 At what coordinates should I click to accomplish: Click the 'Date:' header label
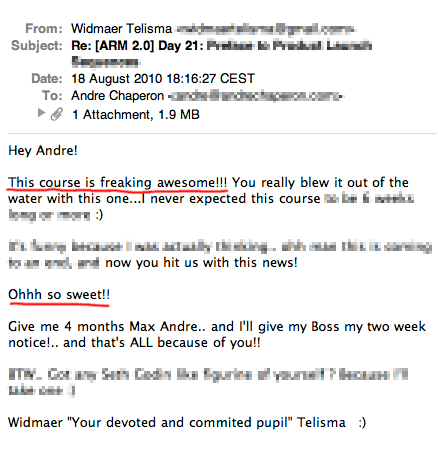click(x=47, y=79)
